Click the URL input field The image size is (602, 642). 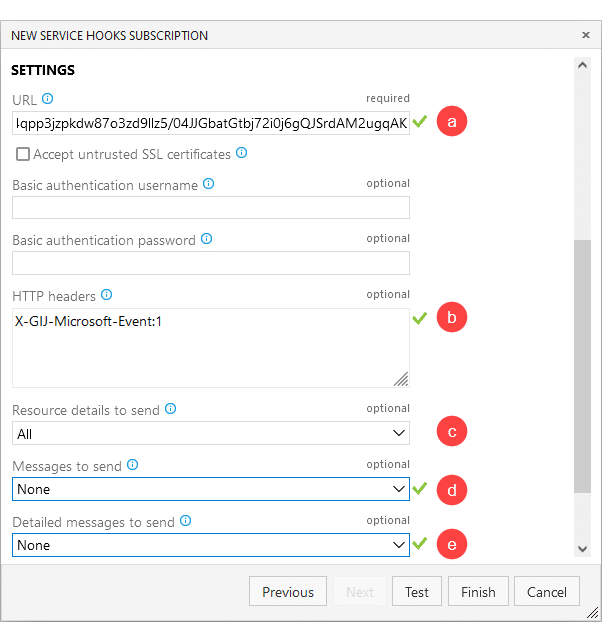(x=211, y=123)
